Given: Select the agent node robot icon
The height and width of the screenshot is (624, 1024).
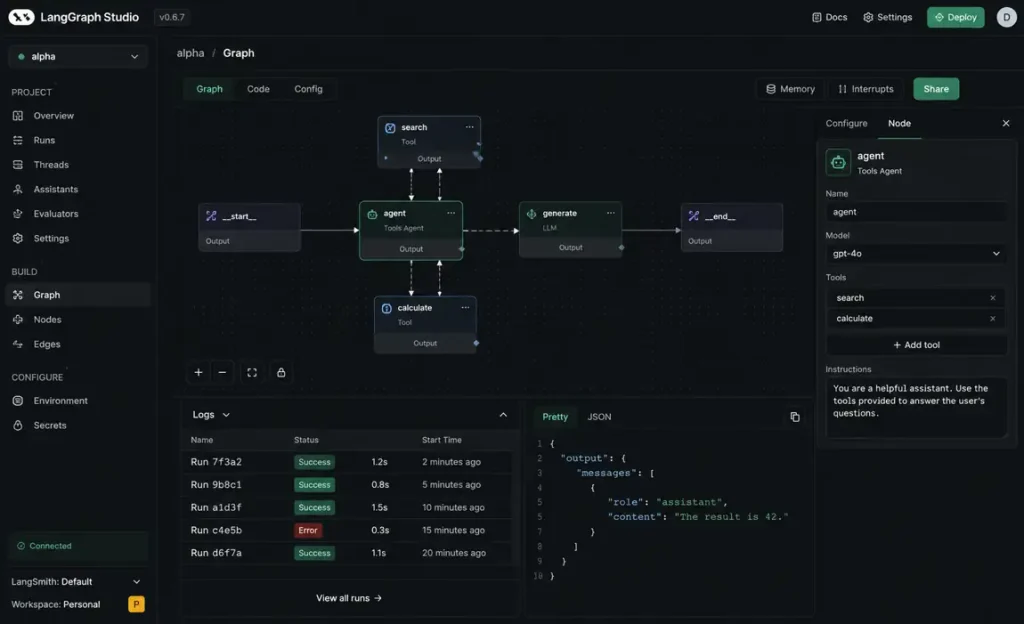Looking at the screenshot, I should (372, 214).
